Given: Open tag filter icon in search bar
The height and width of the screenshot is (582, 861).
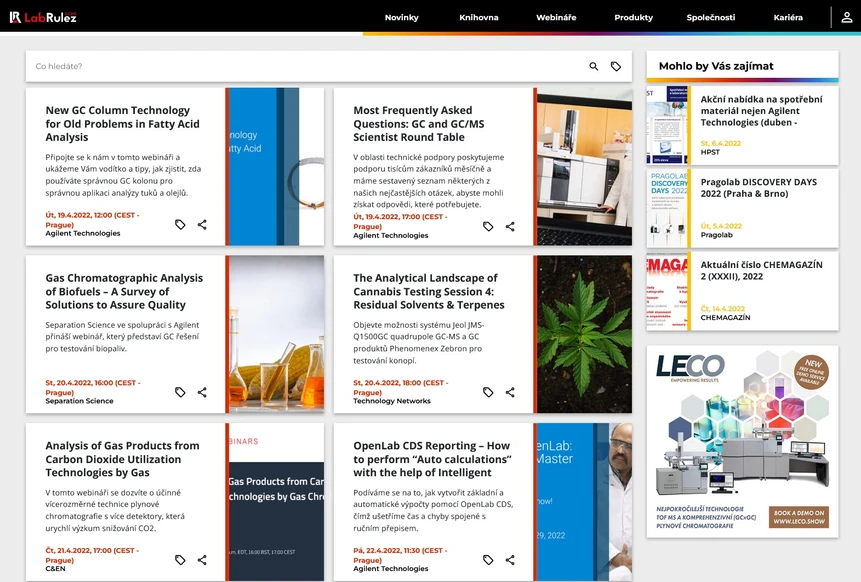Looking at the screenshot, I should (616, 67).
